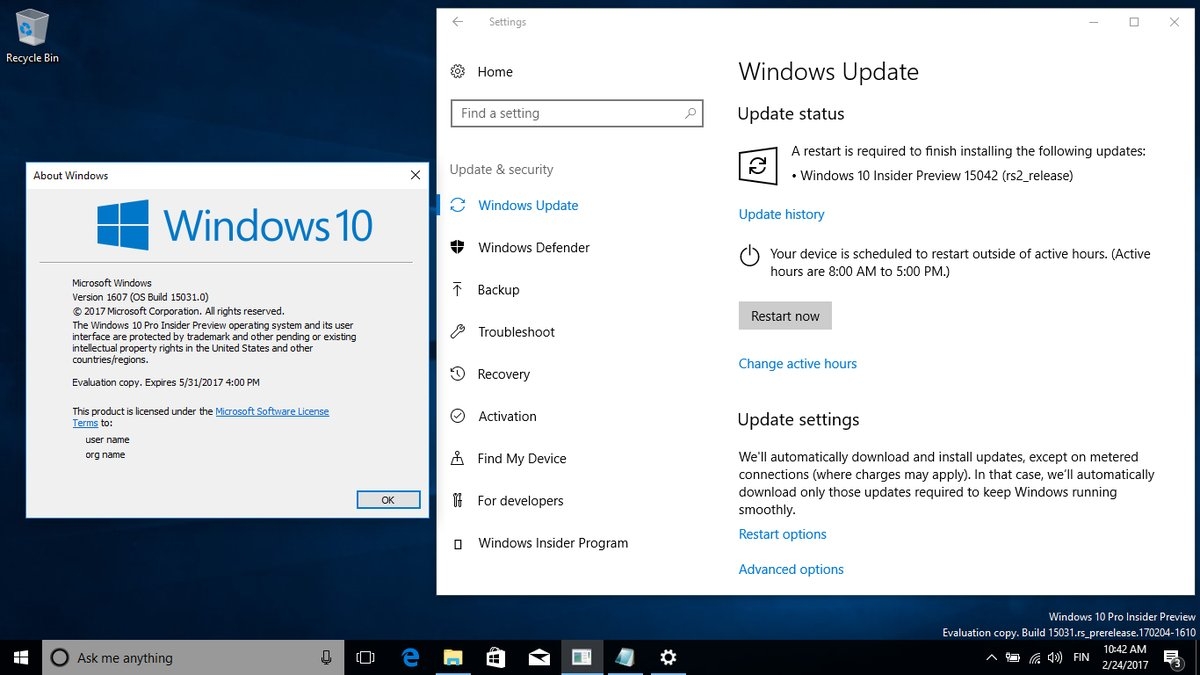This screenshot has width=1200, height=675.
Task: Click the Activation checkmark circle icon
Action: point(457,416)
